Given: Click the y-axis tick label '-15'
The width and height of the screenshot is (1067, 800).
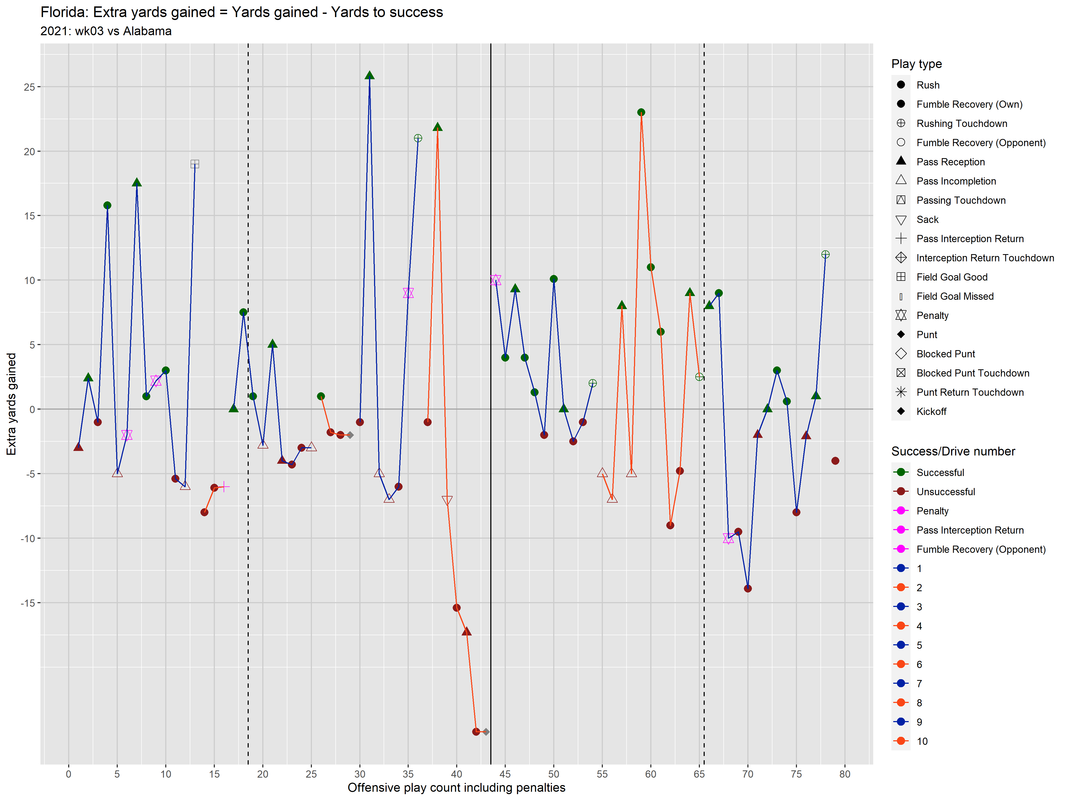Looking at the screenshot, I should (x=27, y=603).
